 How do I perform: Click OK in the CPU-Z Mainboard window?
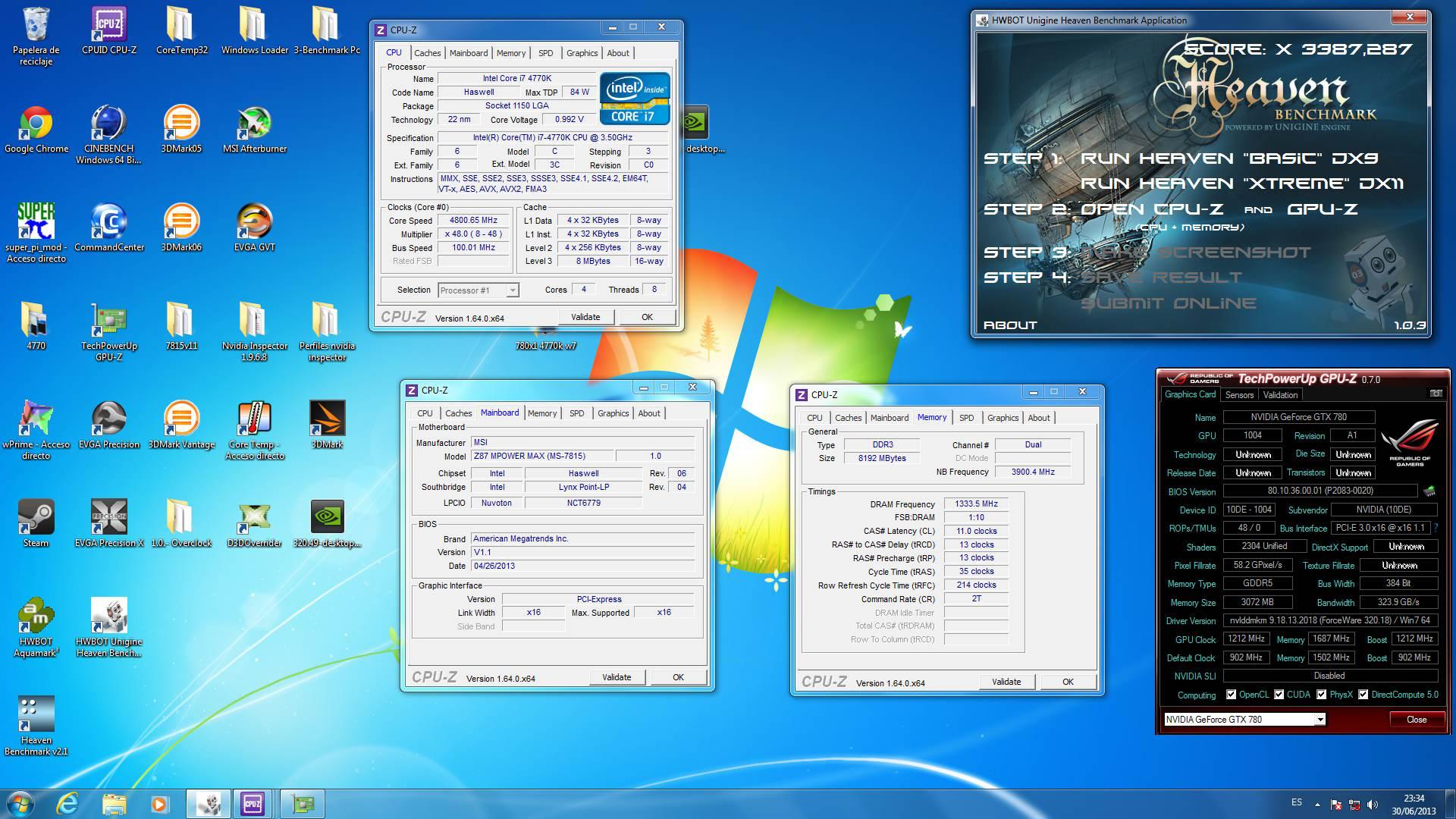point(678,677)
